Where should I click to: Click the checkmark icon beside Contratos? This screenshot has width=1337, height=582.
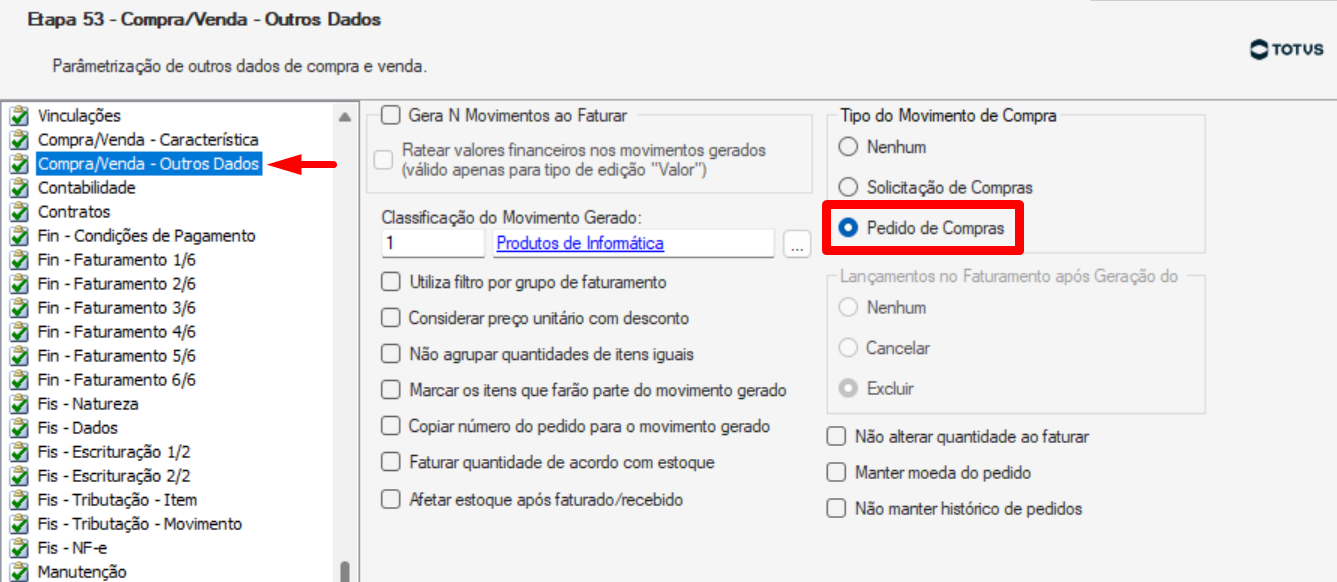(19, 212)
